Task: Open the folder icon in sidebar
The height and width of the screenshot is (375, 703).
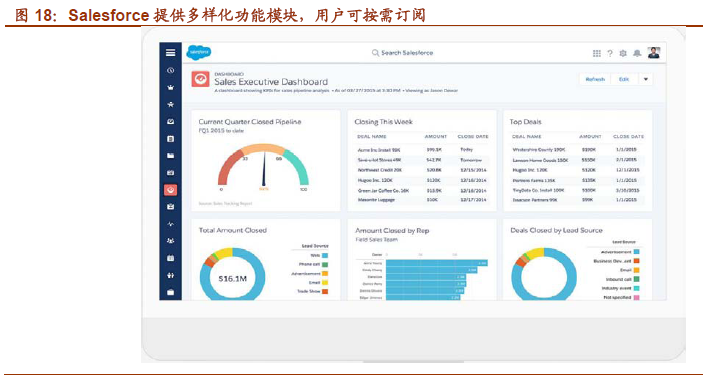Action: point(170,156)
